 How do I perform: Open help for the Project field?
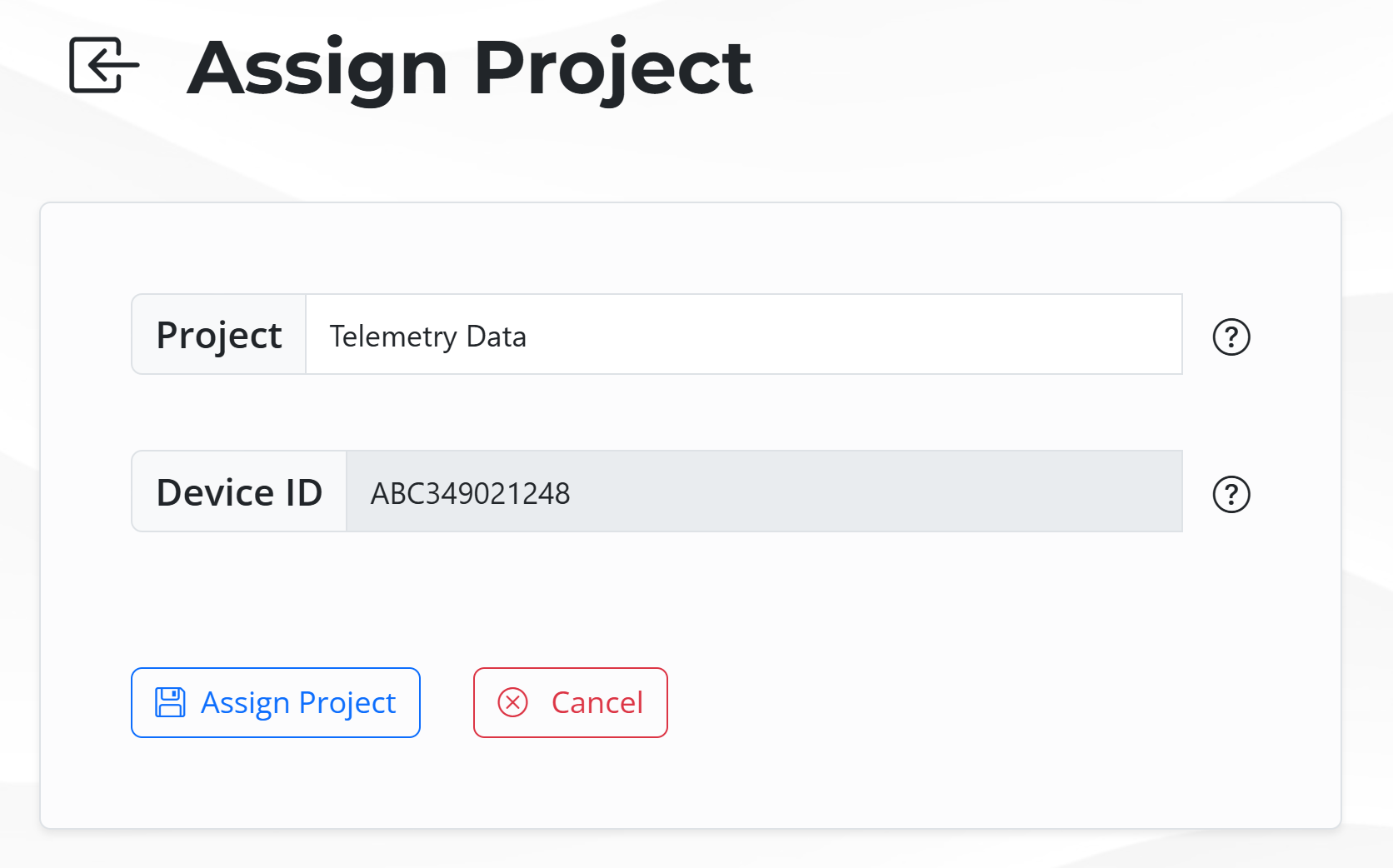pos(1231,337)
